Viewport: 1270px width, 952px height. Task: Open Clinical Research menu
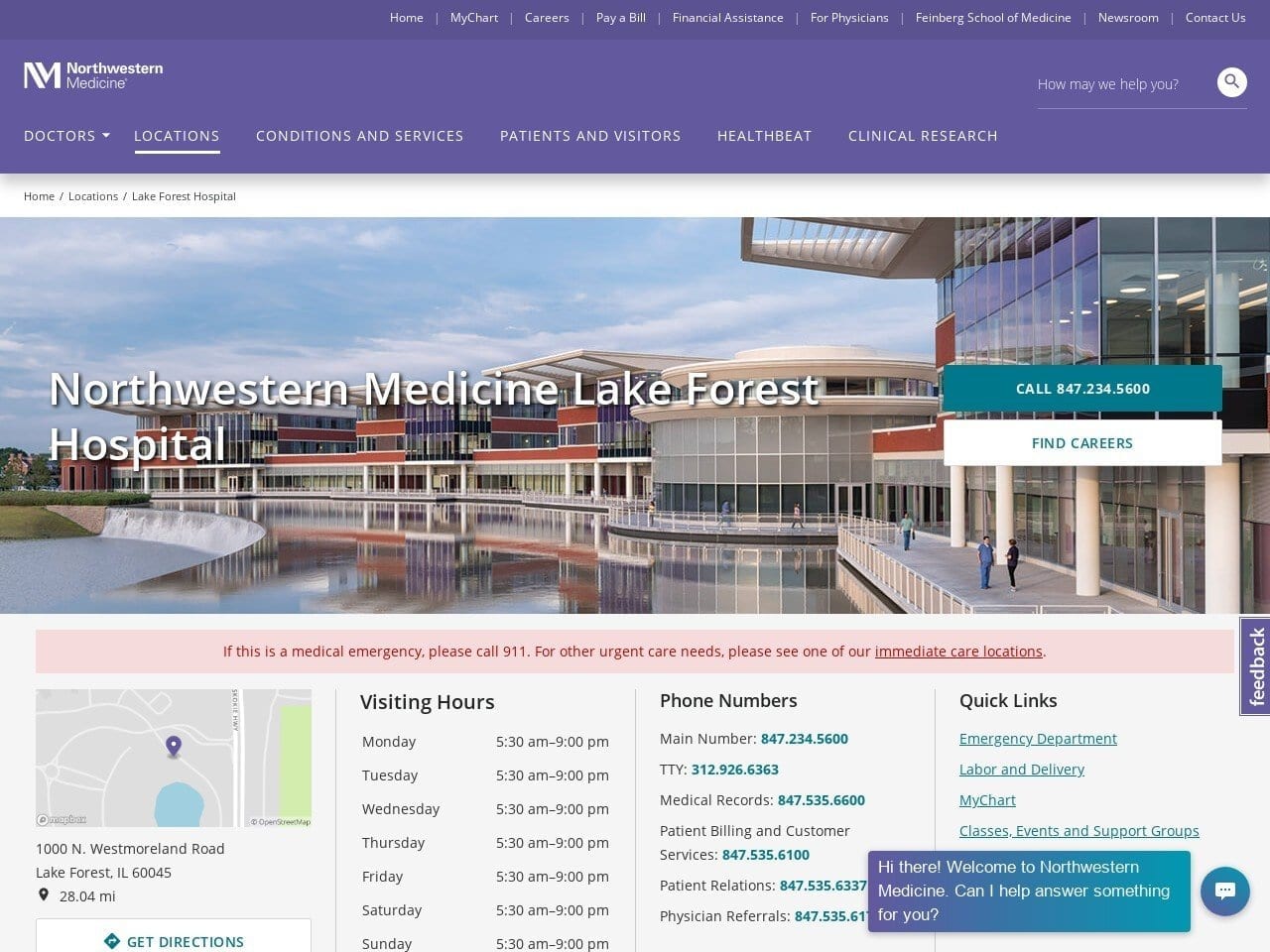click(923, 136)
